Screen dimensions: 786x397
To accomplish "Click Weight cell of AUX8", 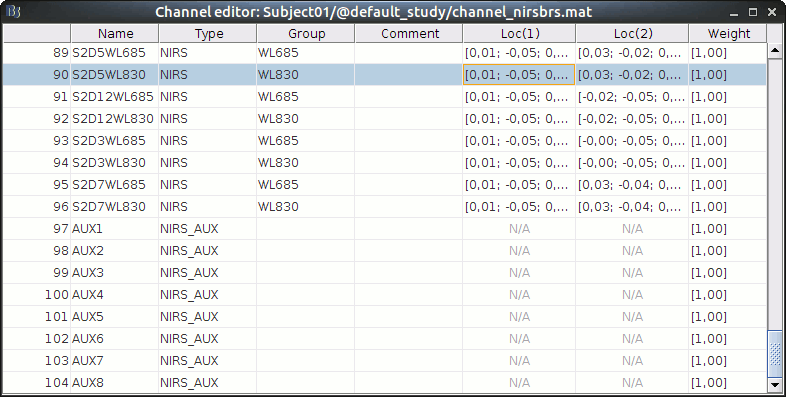I will (728, 383).
